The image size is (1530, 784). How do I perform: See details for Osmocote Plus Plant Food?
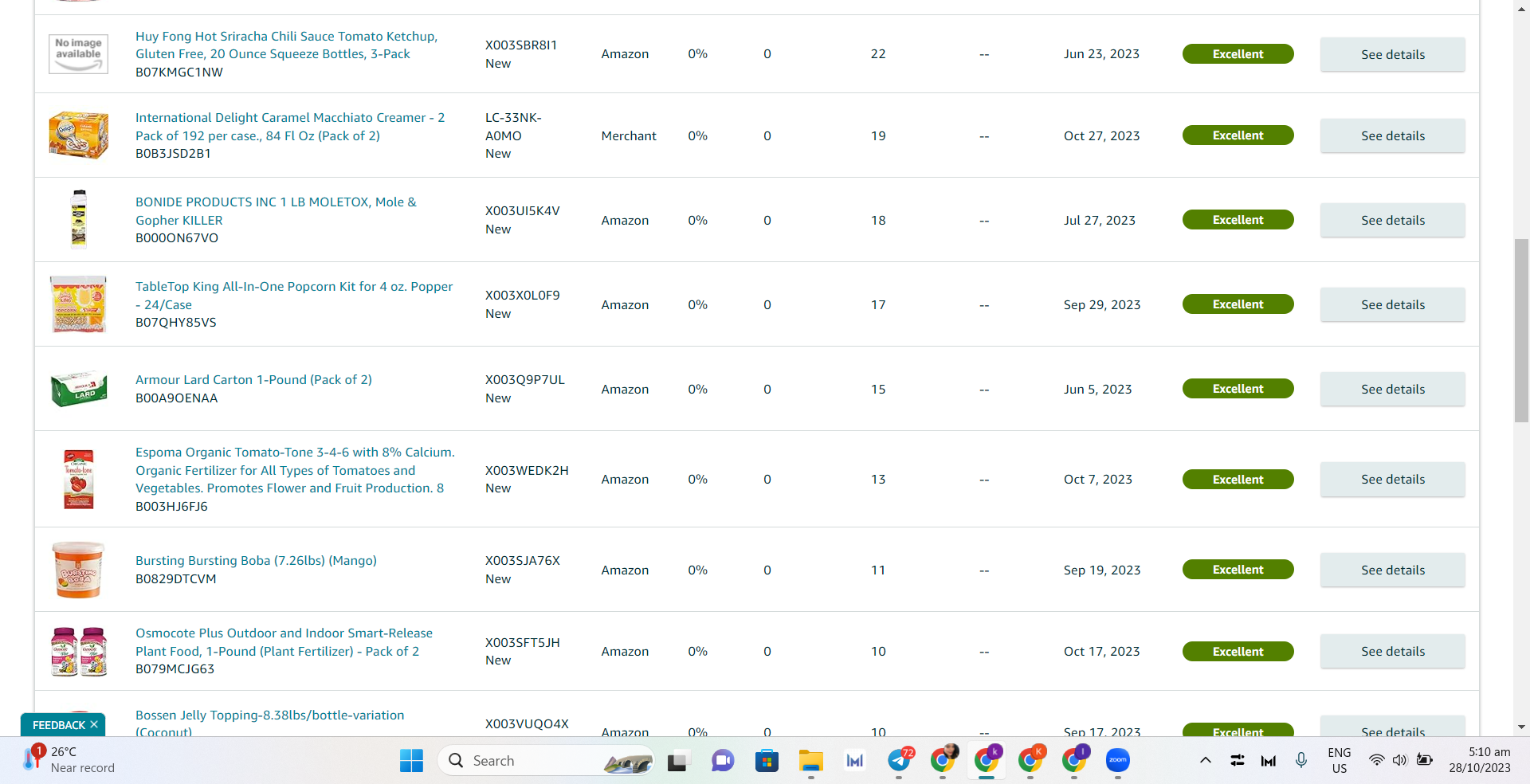pyautogui.click(x=1393, y=651)
